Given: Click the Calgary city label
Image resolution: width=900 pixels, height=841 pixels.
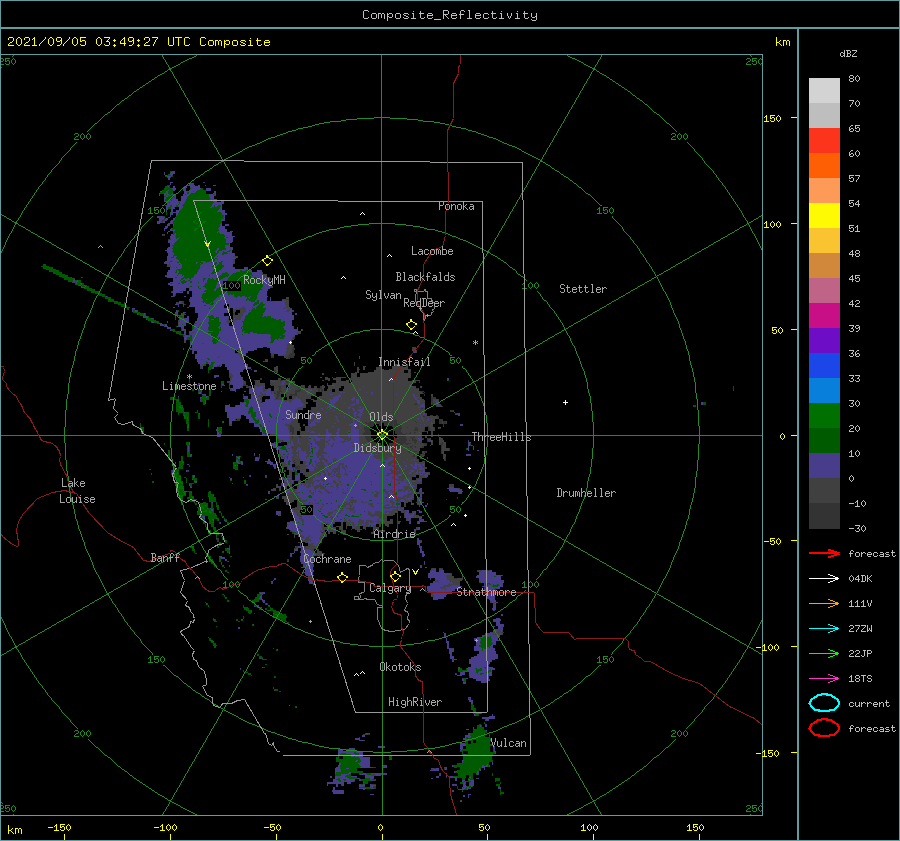Looking at the screenshot, I should [390, 588].
